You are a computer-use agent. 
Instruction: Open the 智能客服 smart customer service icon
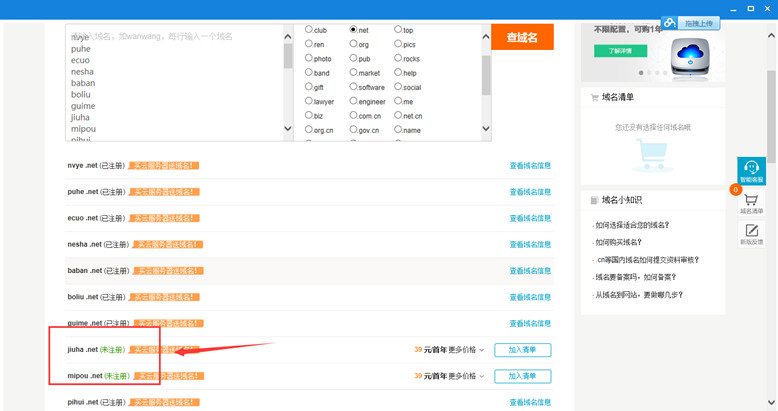pos(751,171)
